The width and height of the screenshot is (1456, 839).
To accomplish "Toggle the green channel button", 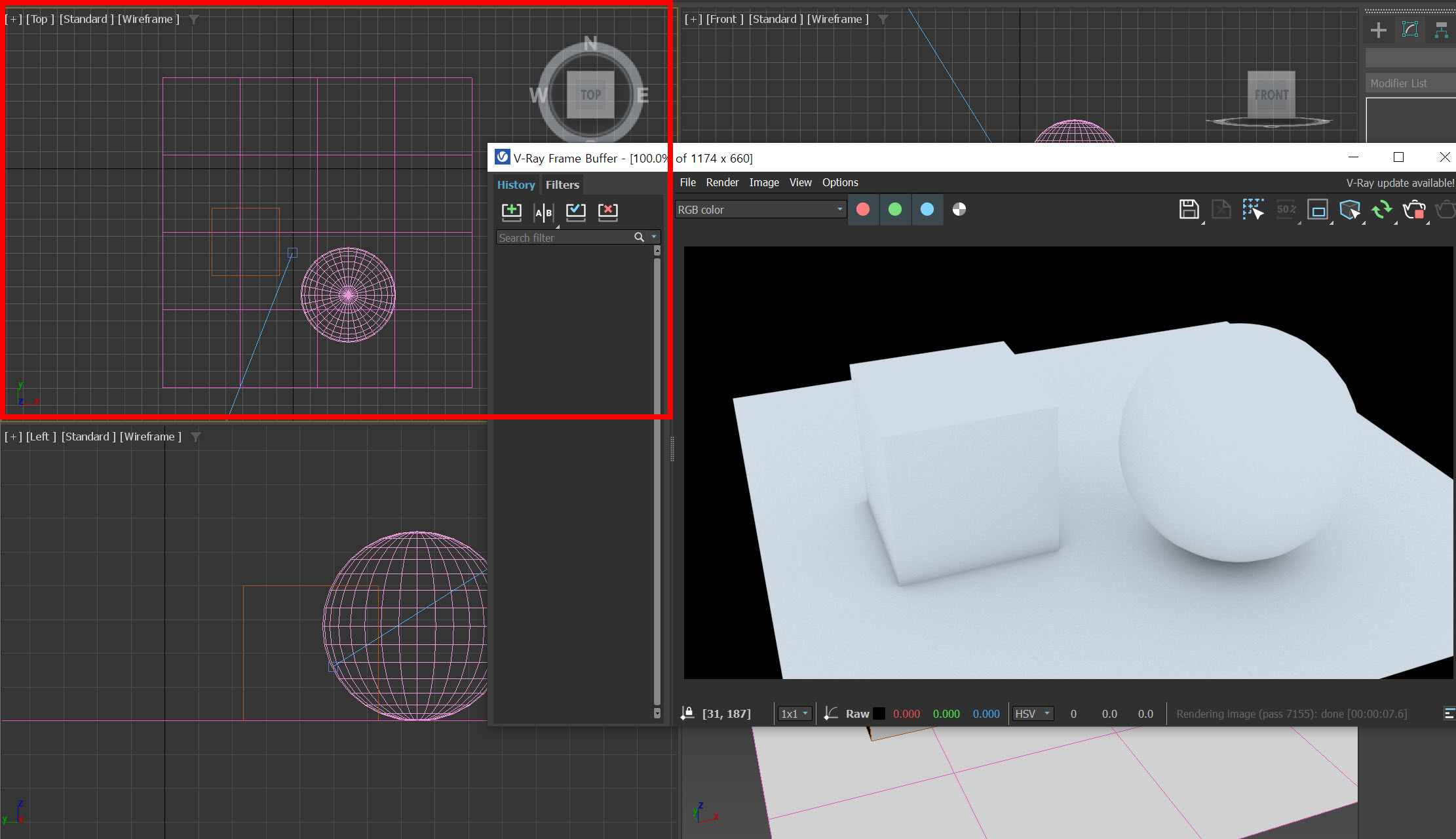I will (894, 209).
